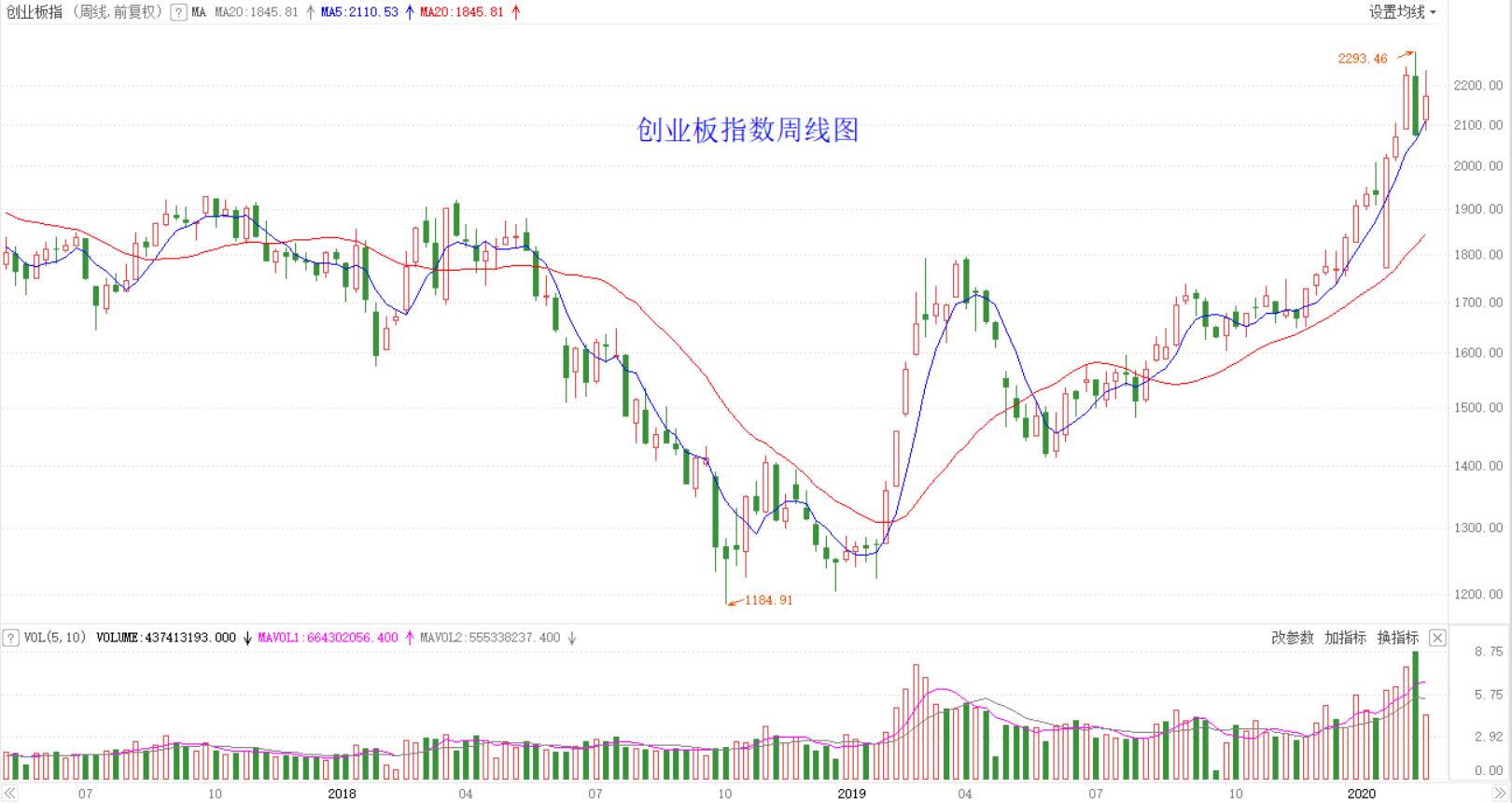Click the 2.92 volume axis label
The width and height of the screenshot is (1512, 803).
tap(1489, 737)
